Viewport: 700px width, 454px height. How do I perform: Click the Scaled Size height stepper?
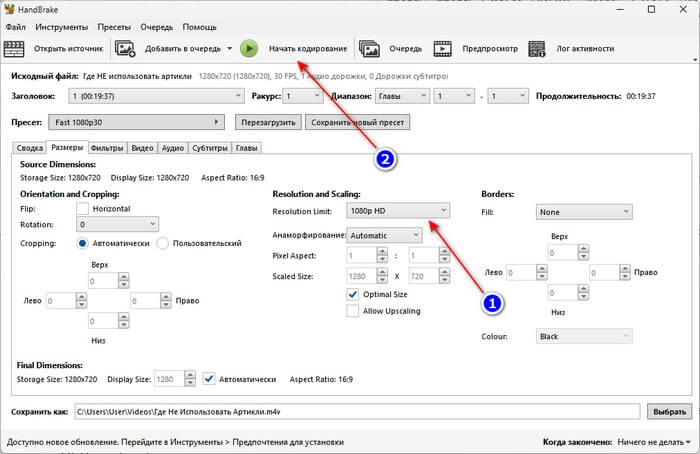(x=444, y=276)
